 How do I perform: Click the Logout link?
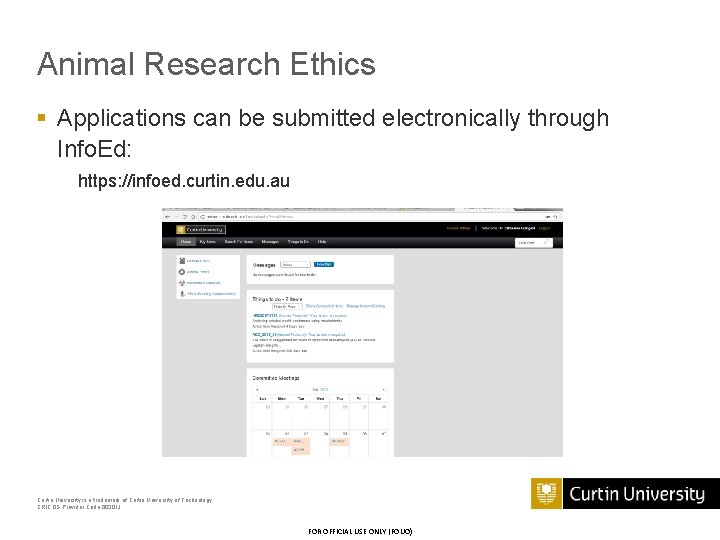545,228
